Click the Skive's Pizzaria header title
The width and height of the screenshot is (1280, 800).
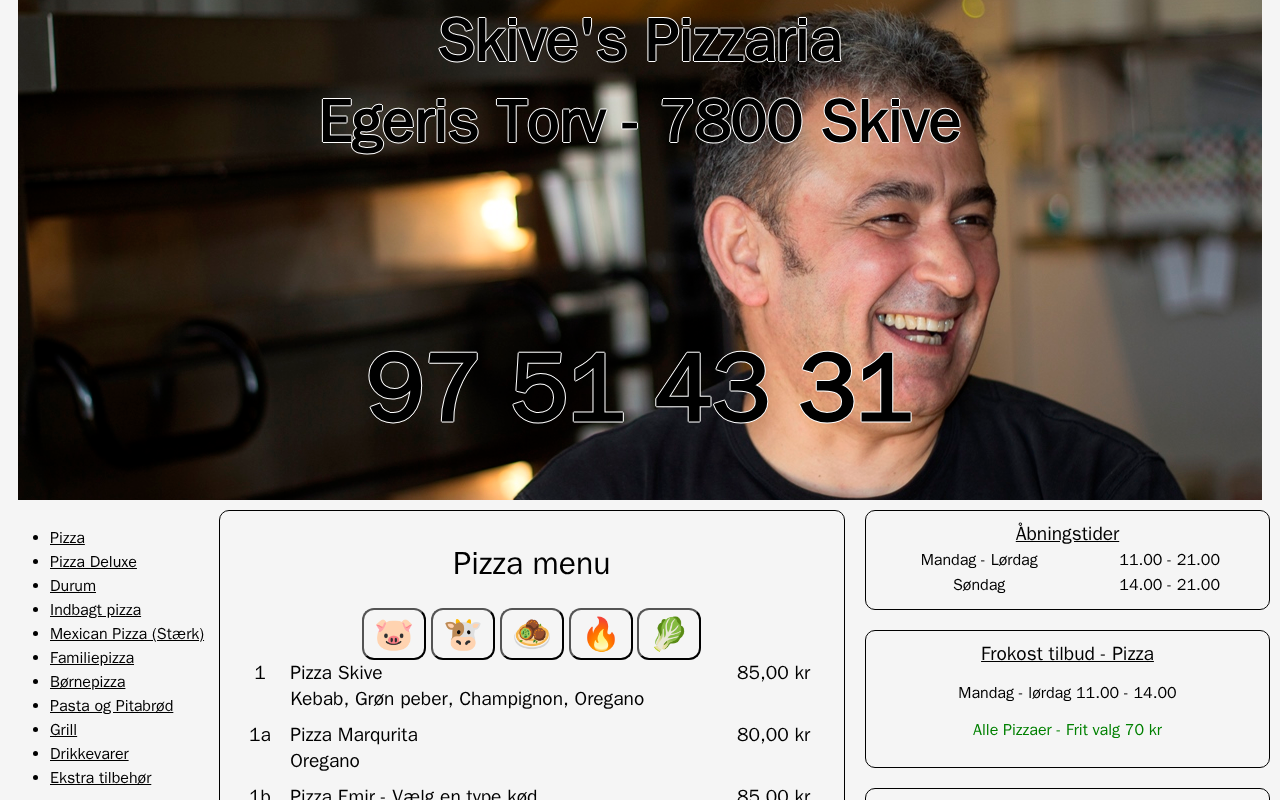click(x=640, y=41)
